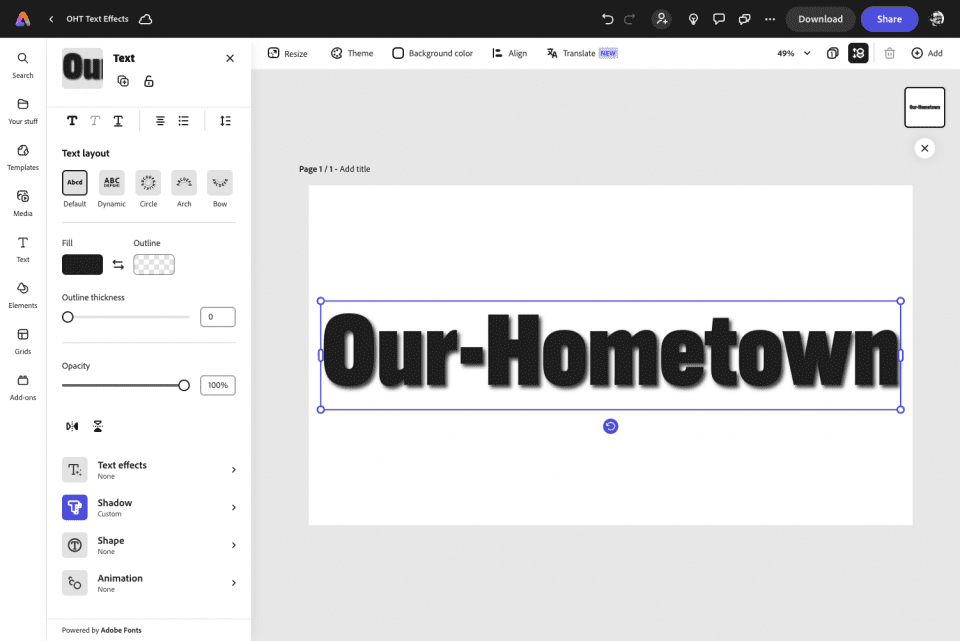Click the delete trash icon in the toolbar

889,53
